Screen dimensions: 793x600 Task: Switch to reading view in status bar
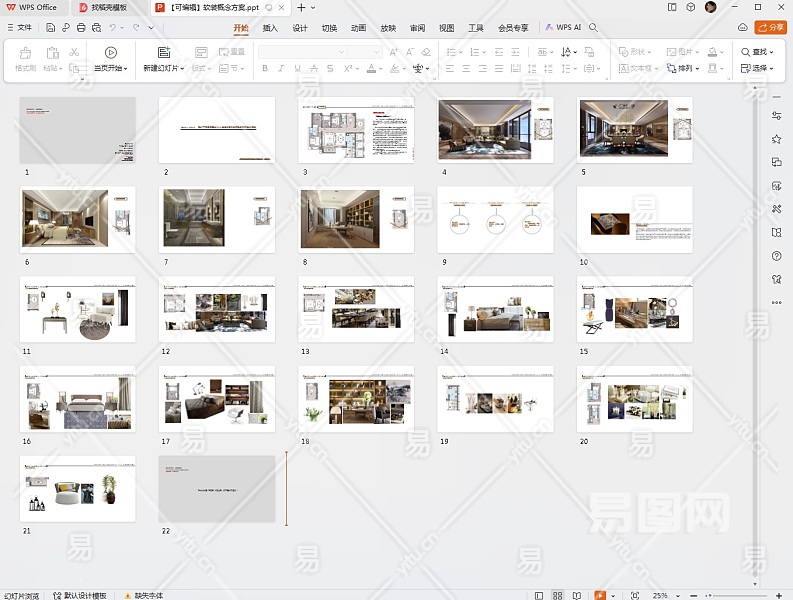(577, 595)
